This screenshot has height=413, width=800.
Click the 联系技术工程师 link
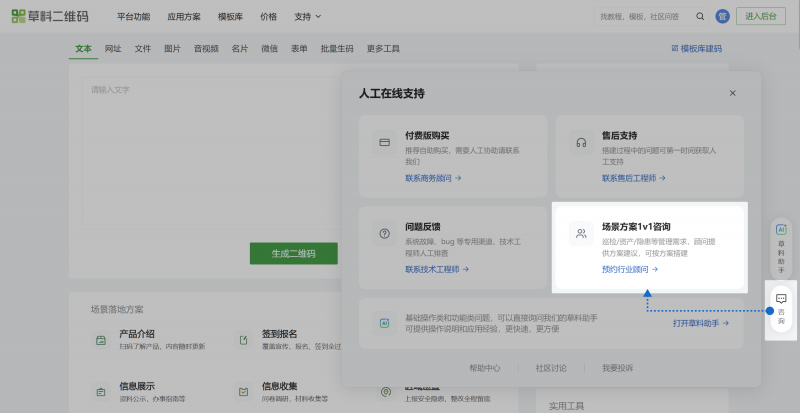437,269
